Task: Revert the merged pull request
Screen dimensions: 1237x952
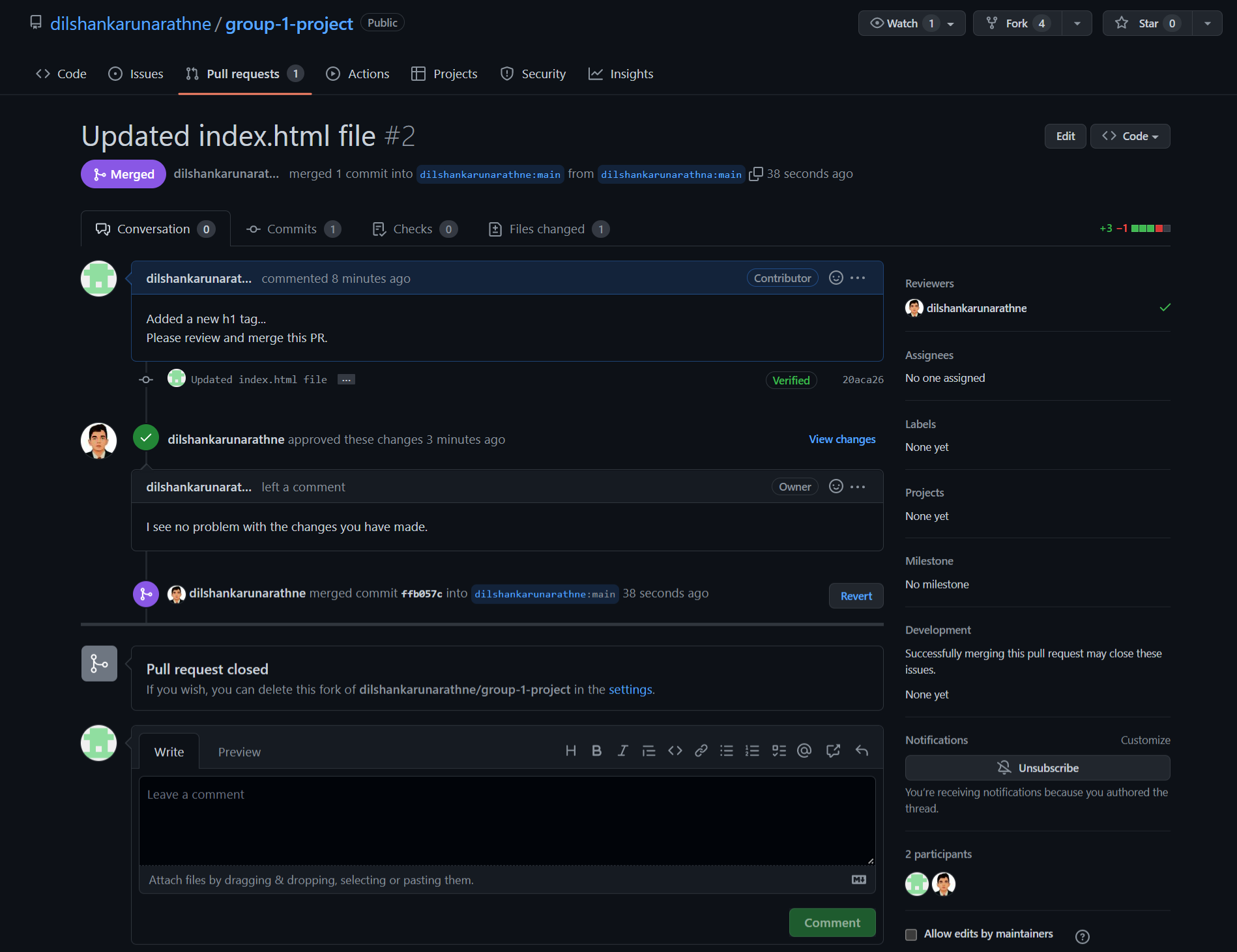Action: (x=856, y=596)
